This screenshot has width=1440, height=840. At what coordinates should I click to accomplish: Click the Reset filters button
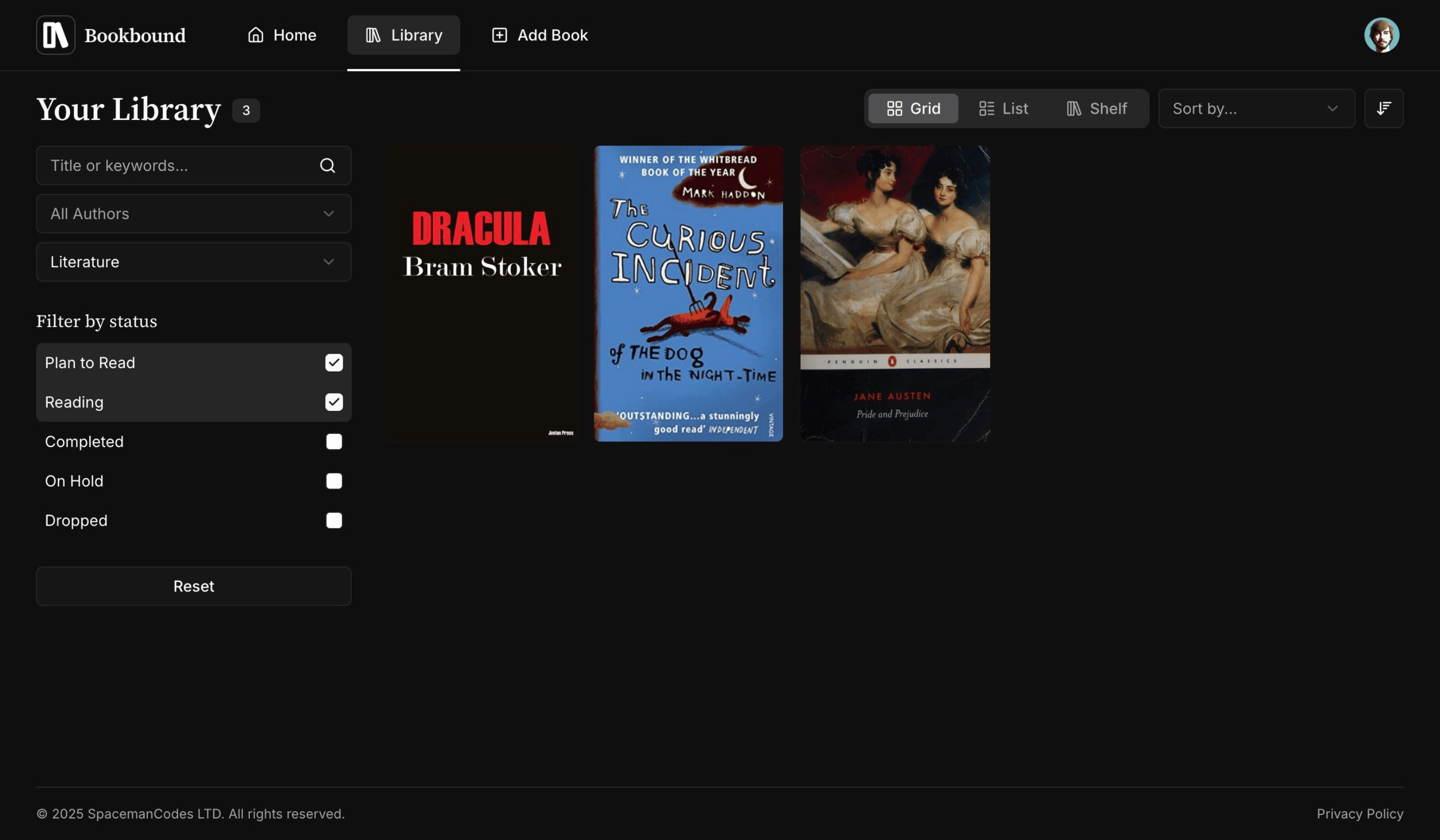pos(194,586)
